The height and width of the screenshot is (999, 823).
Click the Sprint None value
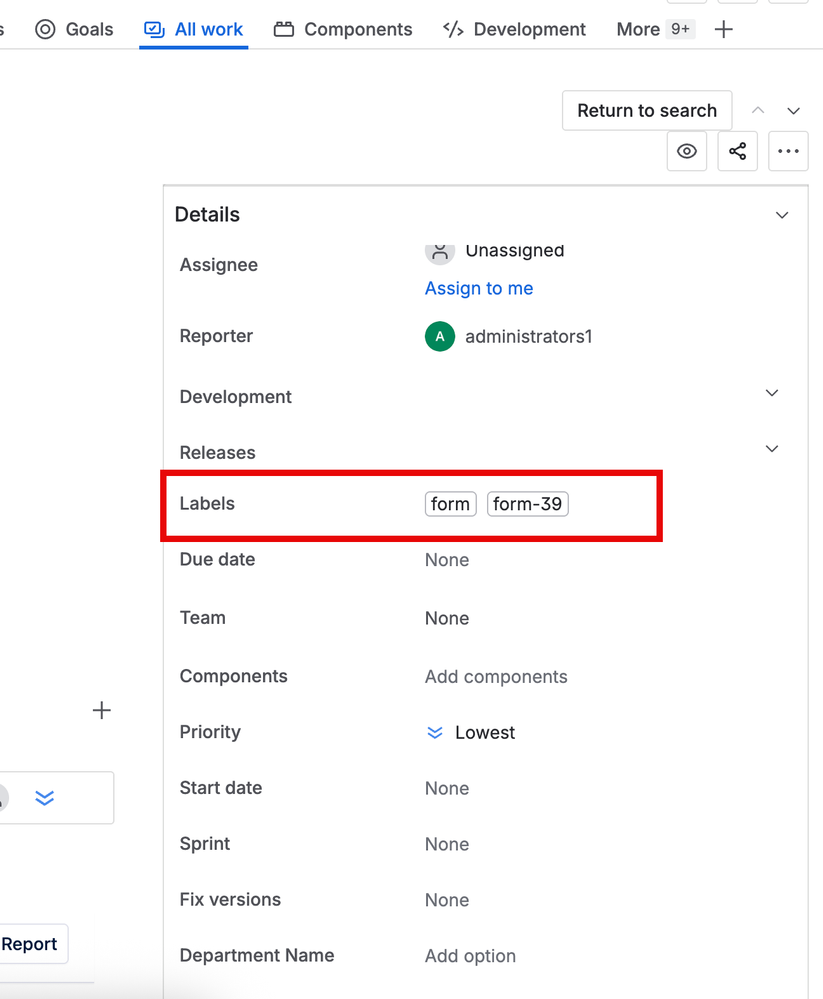(447, 844)
